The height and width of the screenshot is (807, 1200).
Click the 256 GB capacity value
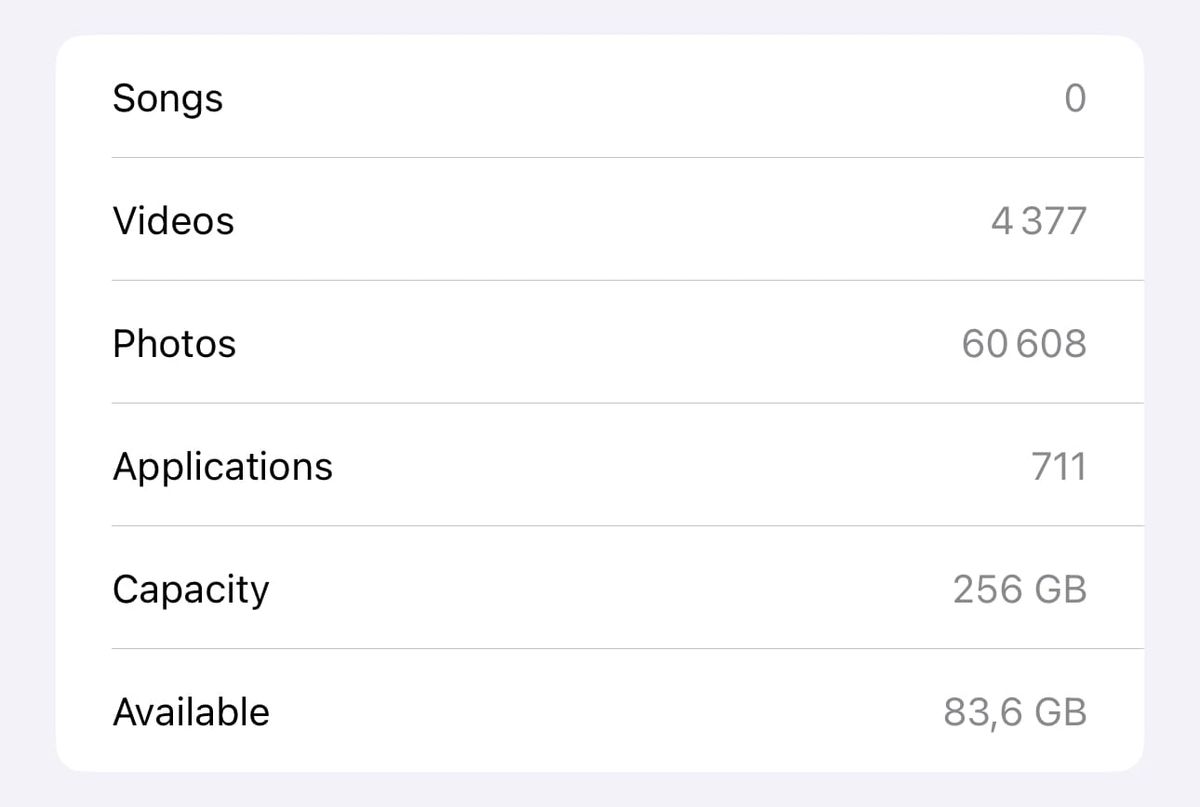[1021, 589]
